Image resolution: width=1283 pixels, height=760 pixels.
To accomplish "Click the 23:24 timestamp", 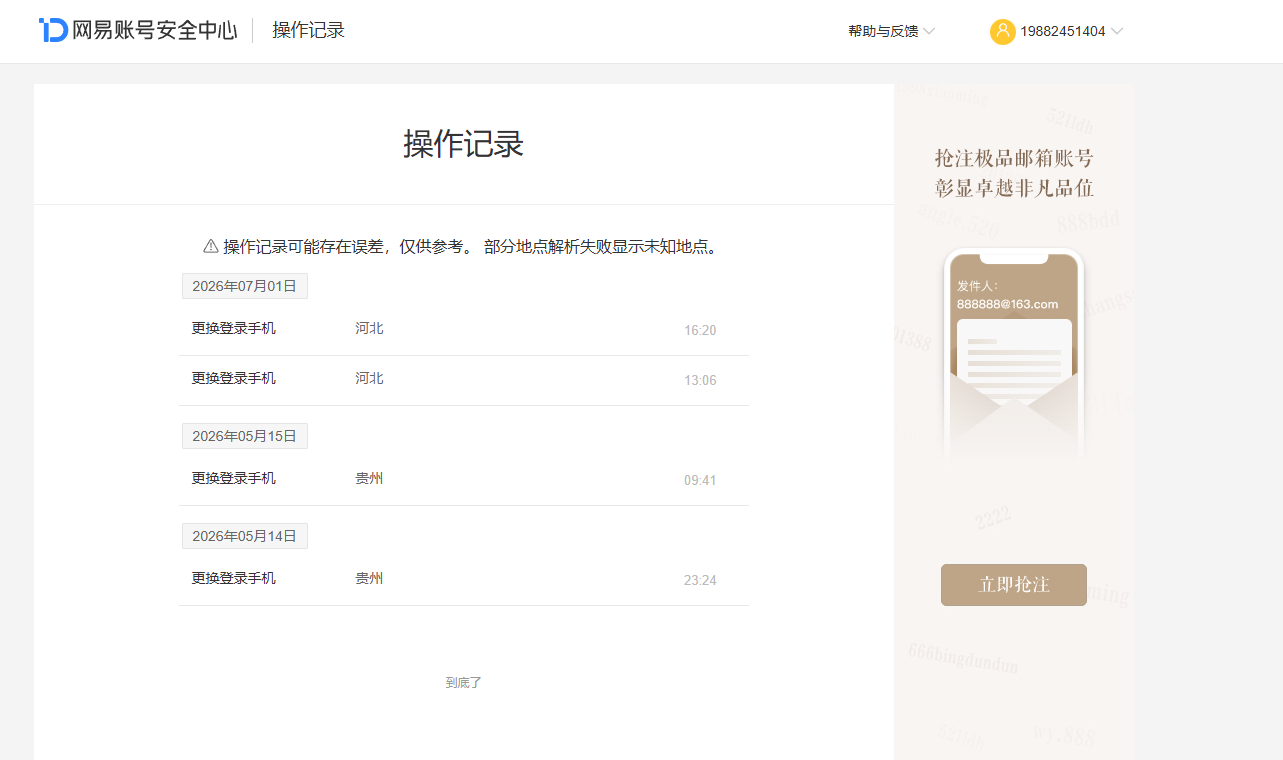I will tap(700, 580).
